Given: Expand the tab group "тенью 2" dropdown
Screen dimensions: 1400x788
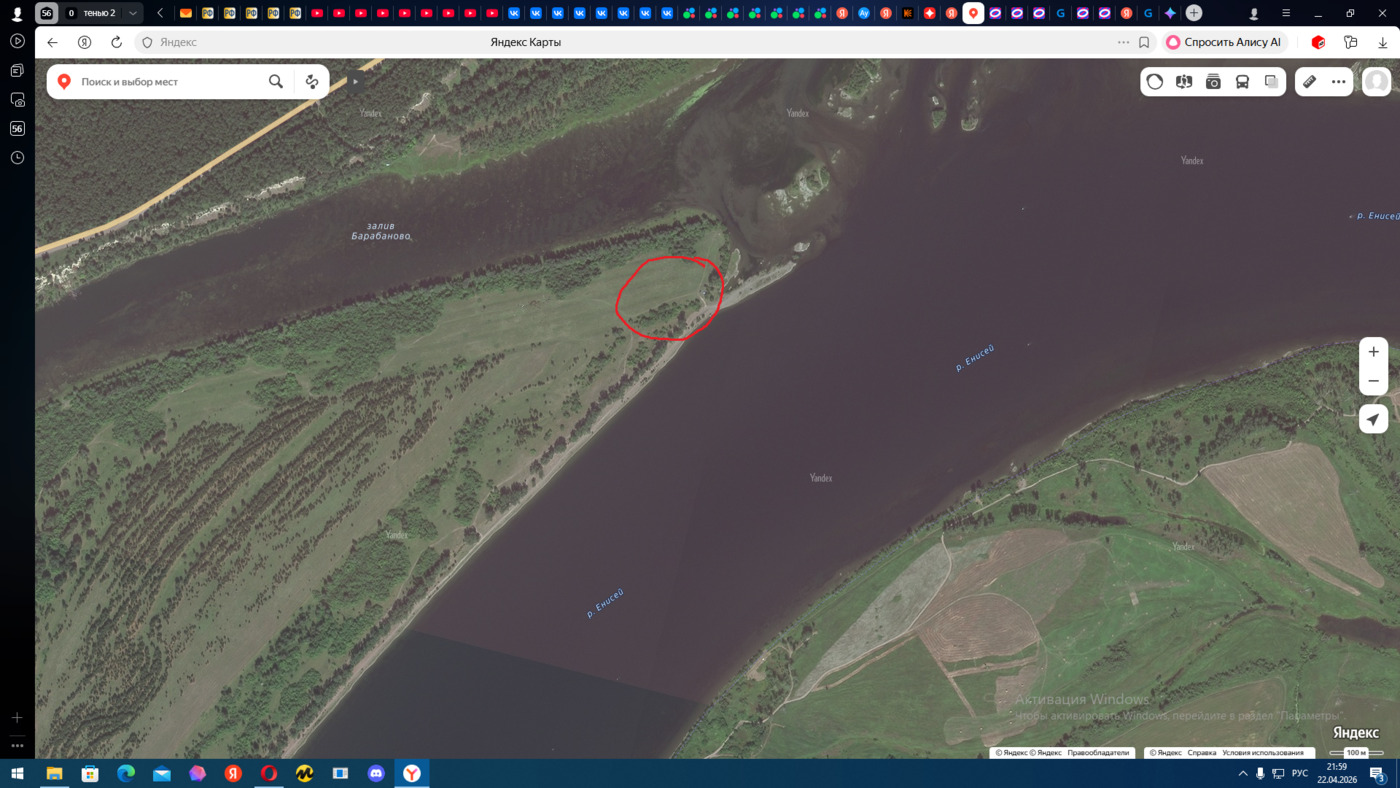Looking at the screenshot, I should [132, 13].
